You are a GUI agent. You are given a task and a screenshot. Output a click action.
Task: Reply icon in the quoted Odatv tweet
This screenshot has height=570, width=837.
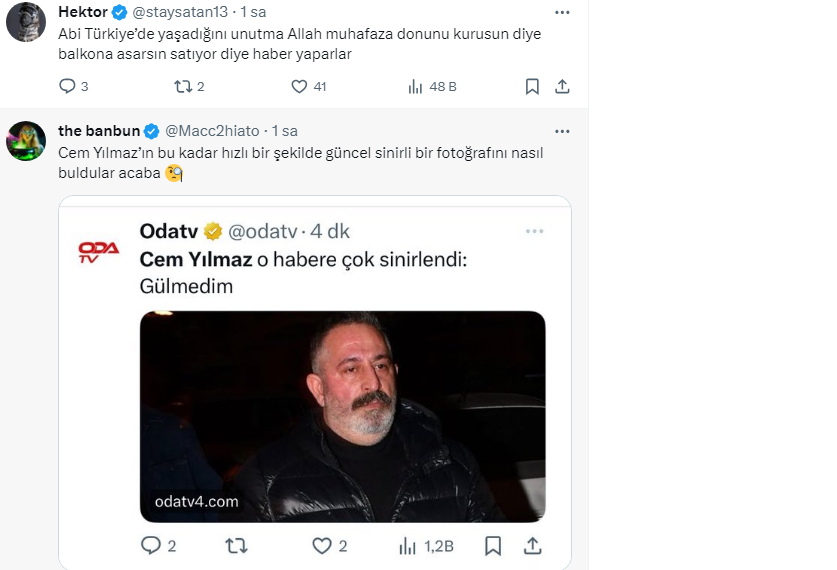point(151,546)
